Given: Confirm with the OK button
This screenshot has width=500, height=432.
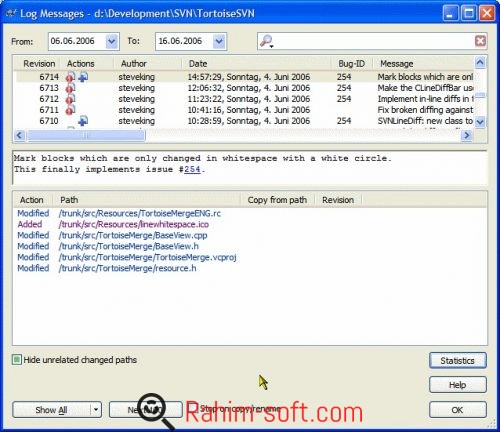Looking at the screenshot, I should click(x=458, y=410).
